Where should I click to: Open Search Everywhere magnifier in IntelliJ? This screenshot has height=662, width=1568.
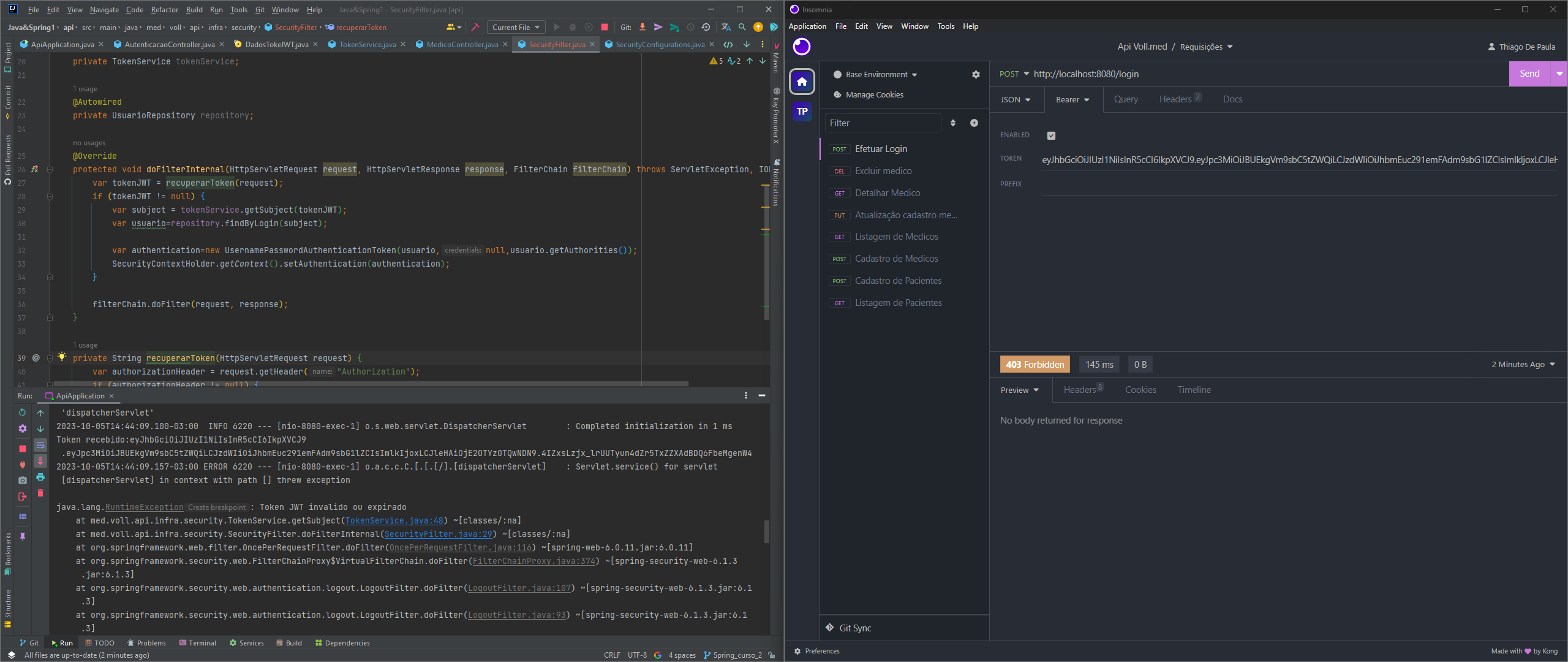[742, 27]
